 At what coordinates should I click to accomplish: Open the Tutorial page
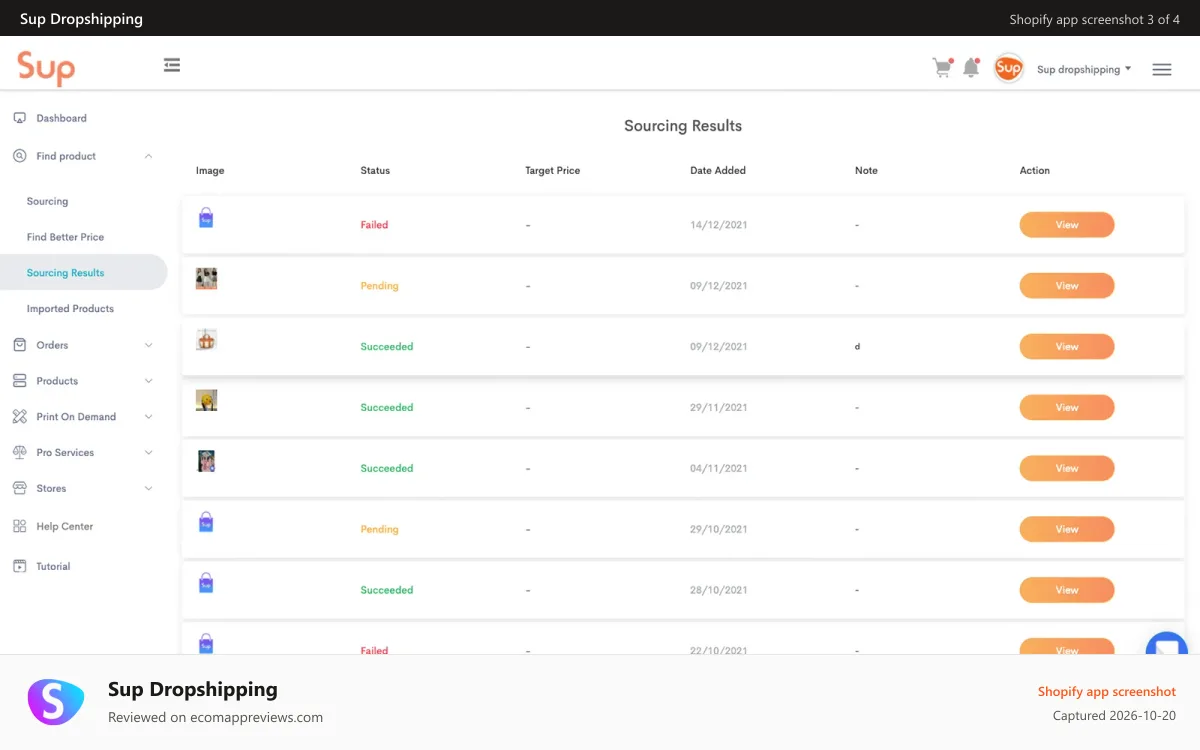(x=53, y=566)
